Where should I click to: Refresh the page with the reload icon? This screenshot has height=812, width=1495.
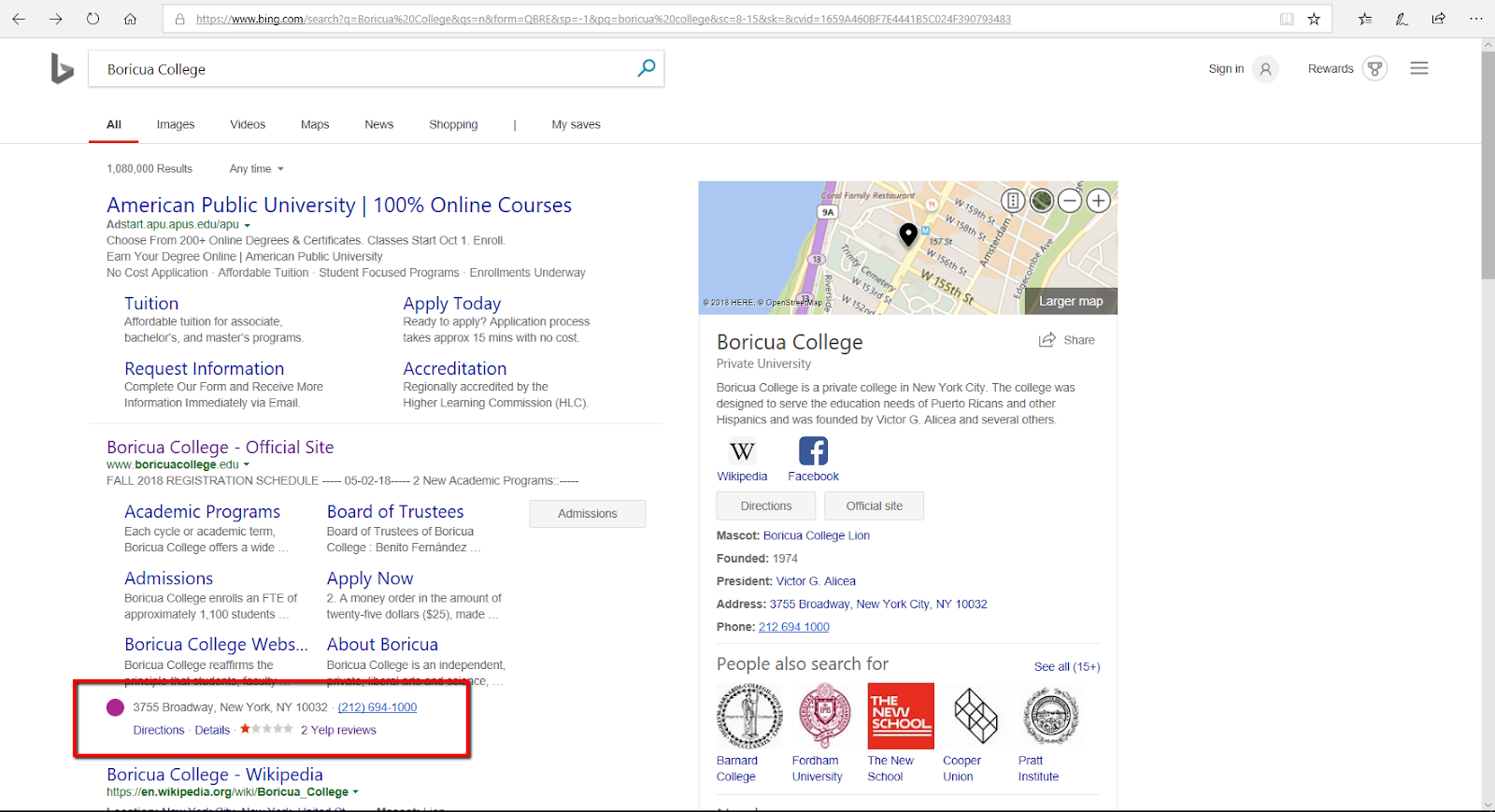pos(93,19)
